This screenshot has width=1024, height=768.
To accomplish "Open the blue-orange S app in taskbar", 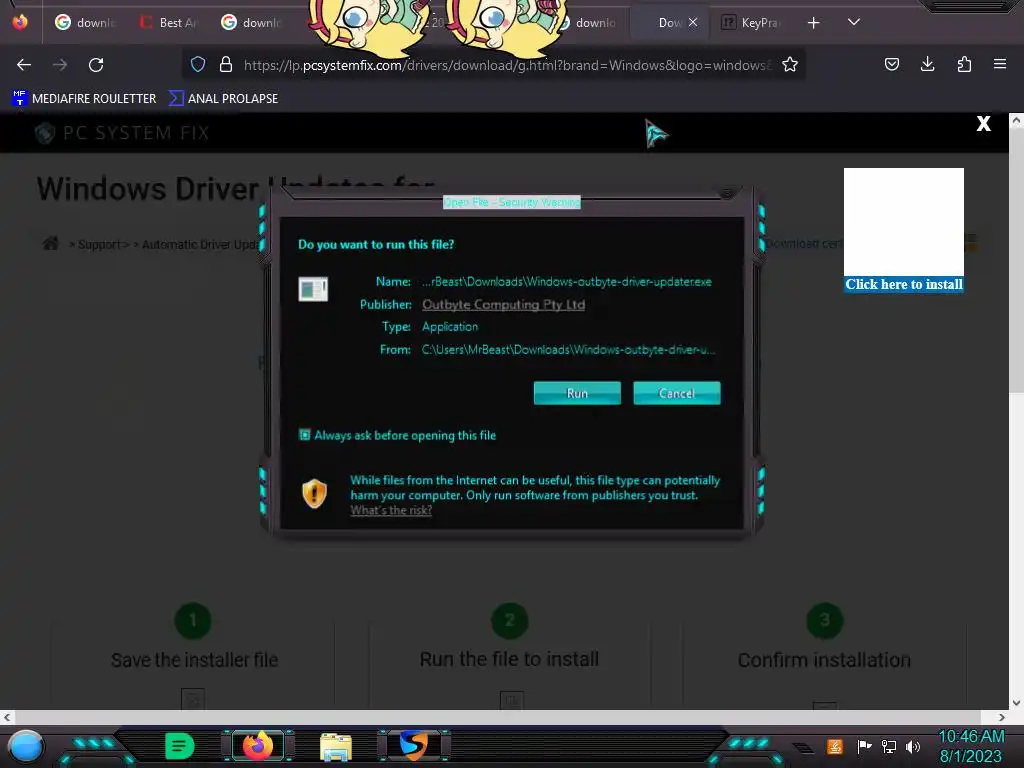I will (x=414, y=745).
